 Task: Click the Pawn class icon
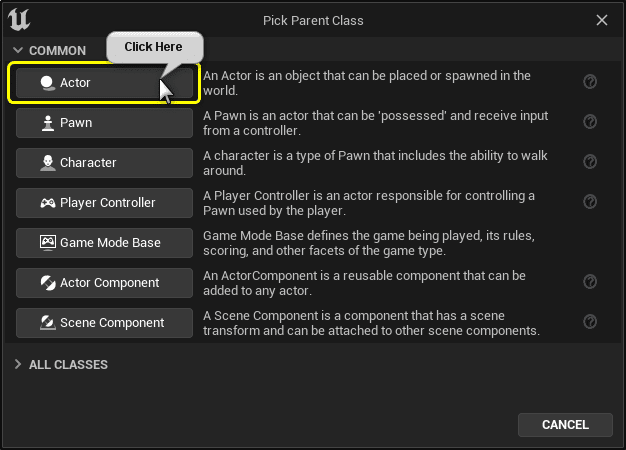47,123
